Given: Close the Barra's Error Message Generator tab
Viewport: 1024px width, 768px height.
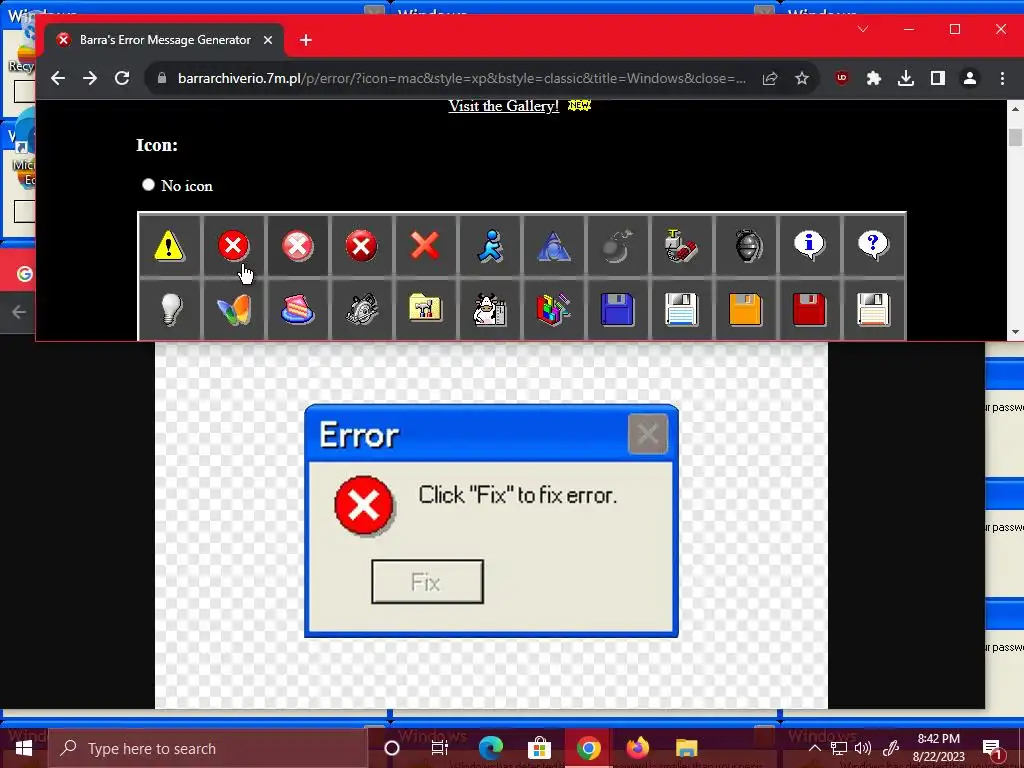Looking at the screenshot, I should click(268, 40).
